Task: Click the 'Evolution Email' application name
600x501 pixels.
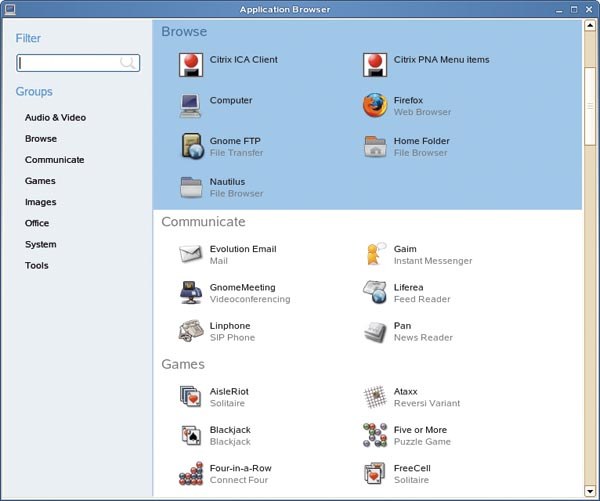Action: [x=243, y=249]
